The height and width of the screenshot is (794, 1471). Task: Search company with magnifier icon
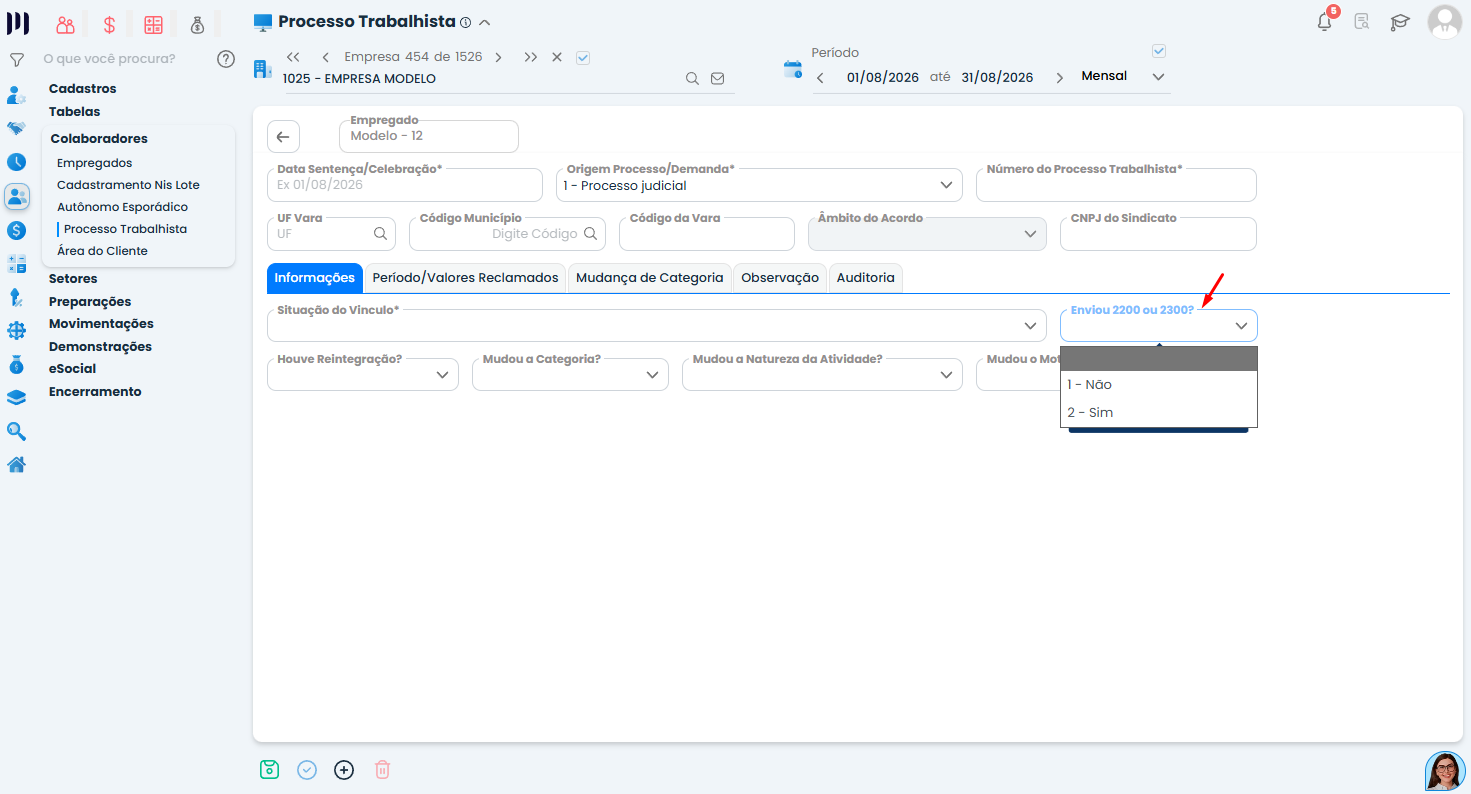coord(692,79)
